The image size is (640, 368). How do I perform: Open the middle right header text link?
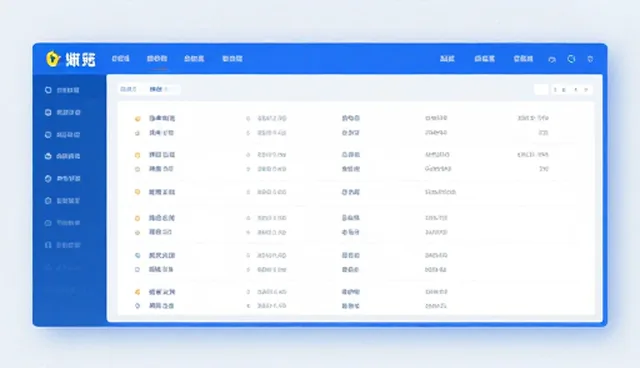[x=484, y=59]
